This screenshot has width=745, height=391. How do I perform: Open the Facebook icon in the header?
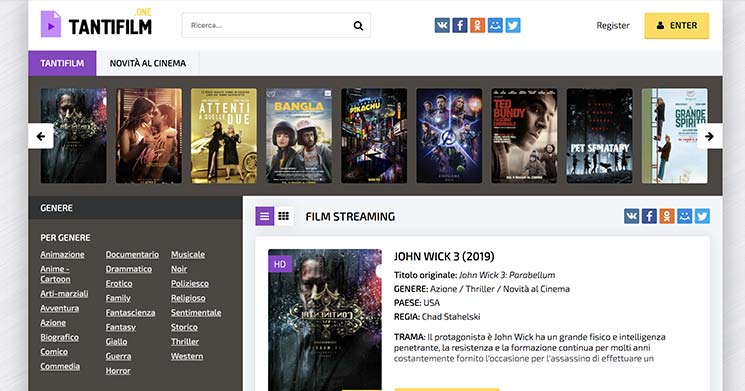pos(459,25)
